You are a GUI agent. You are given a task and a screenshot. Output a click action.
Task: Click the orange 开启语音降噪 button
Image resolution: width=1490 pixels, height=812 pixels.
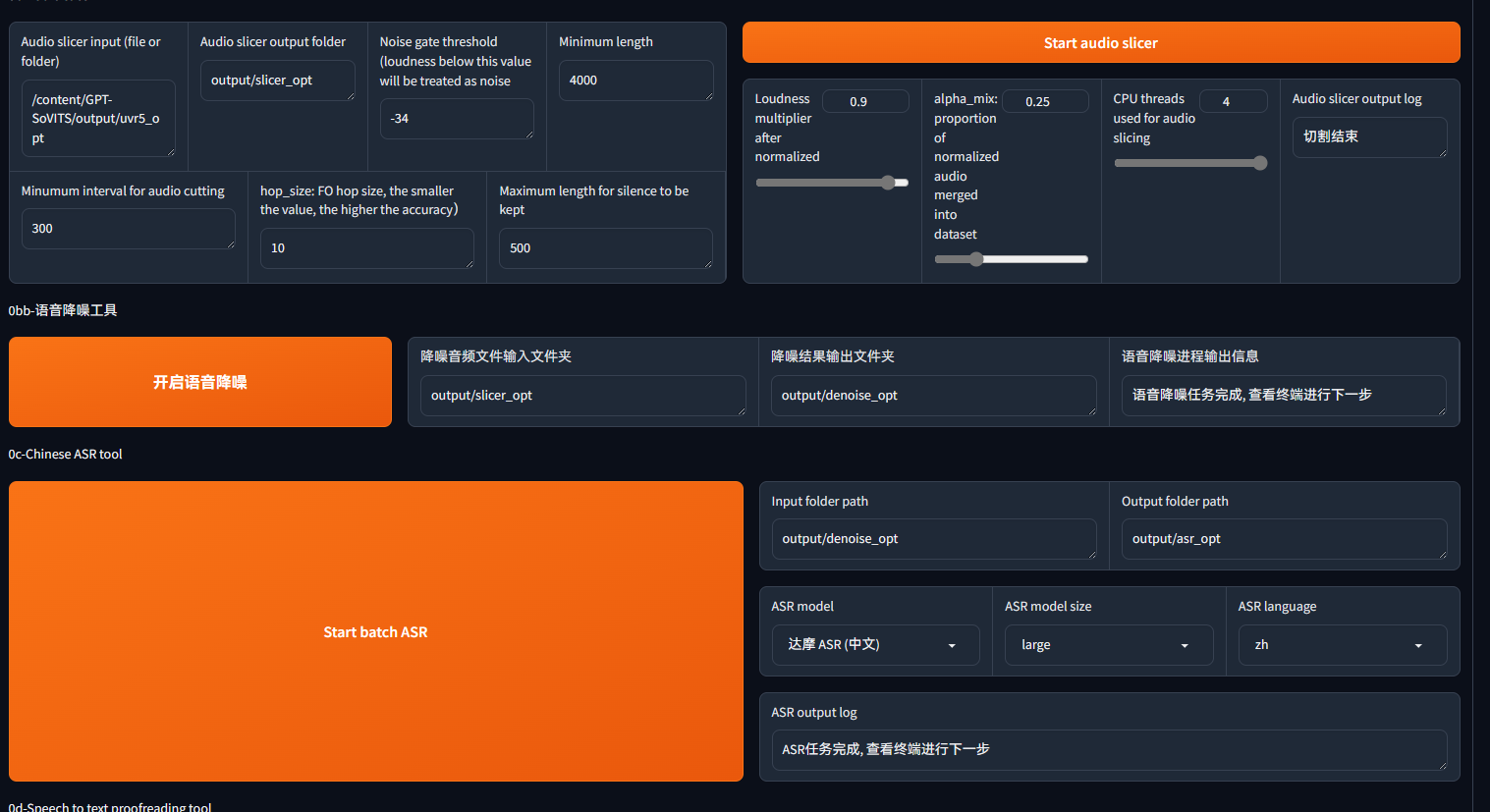pos(200,382)
